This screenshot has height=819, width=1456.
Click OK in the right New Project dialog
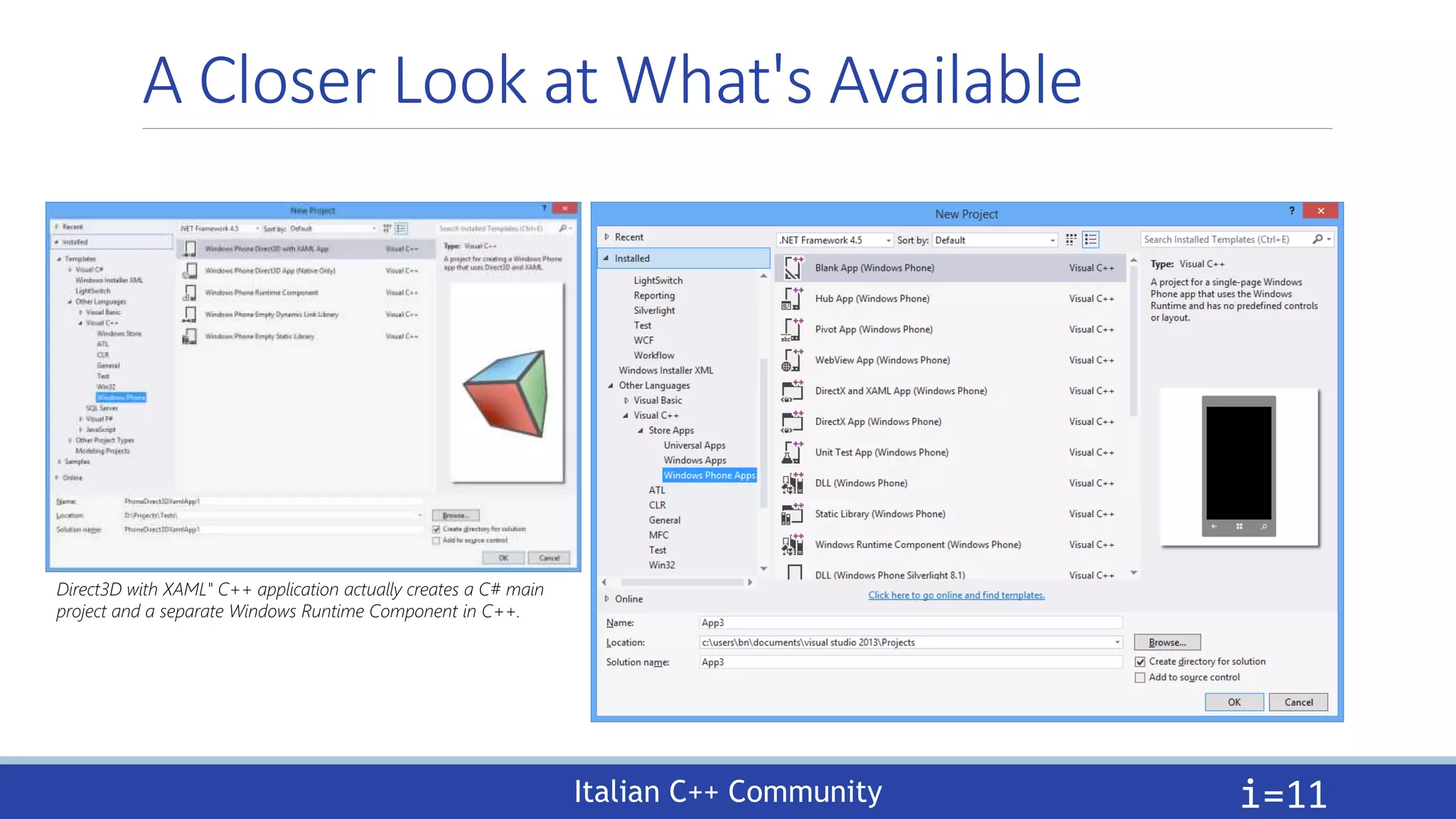tap(1234, 702)
